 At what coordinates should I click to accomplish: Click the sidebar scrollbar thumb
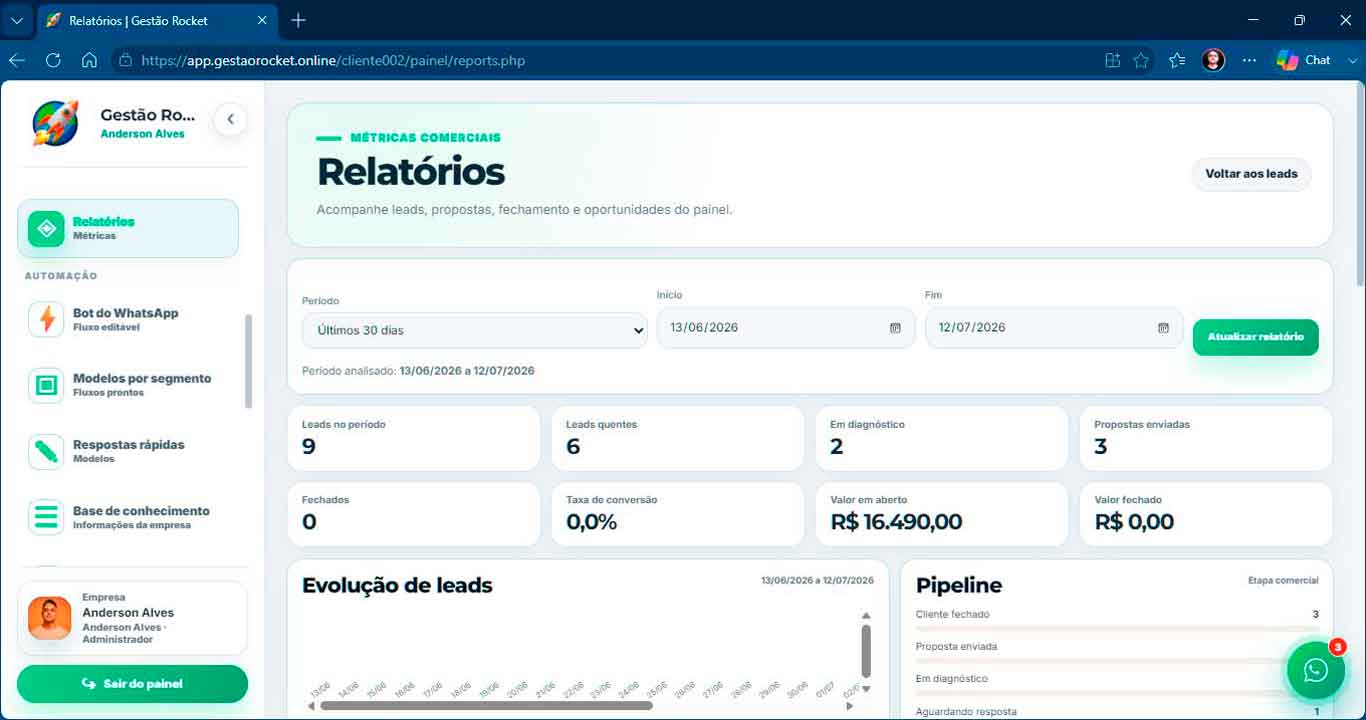click(x=248, y=361)
